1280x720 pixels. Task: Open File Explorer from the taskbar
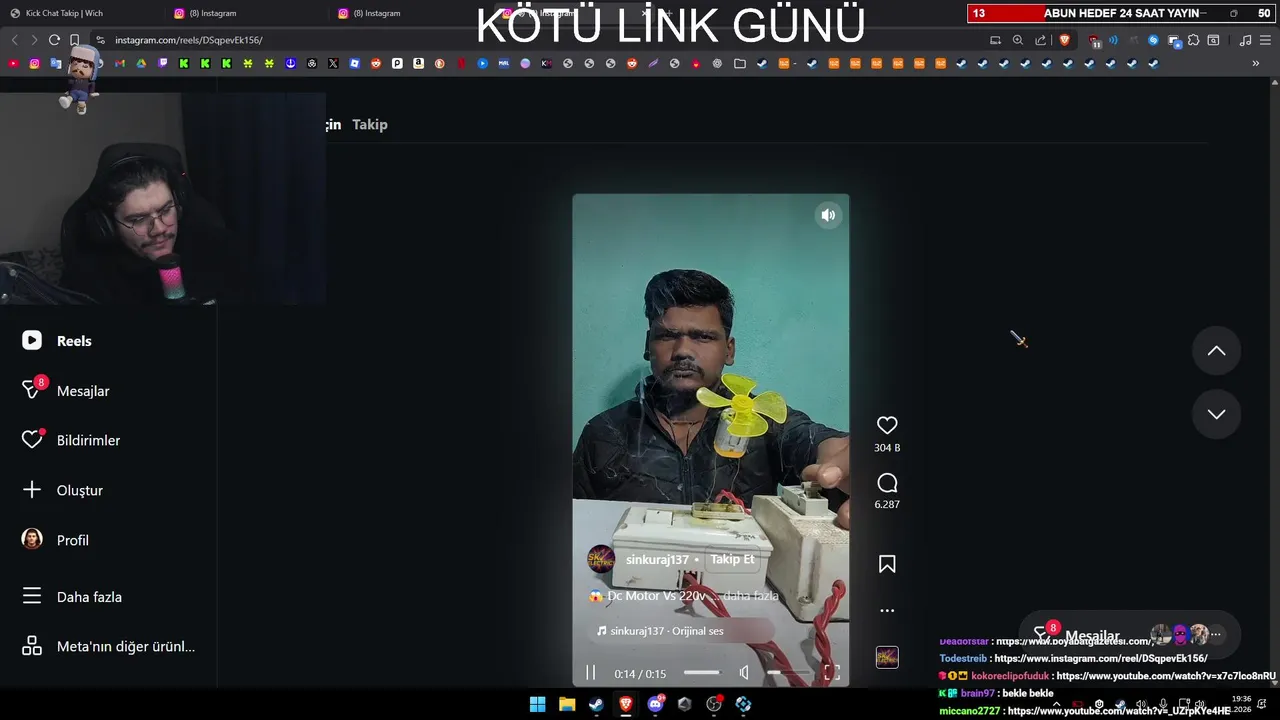(x=567, y=704)
